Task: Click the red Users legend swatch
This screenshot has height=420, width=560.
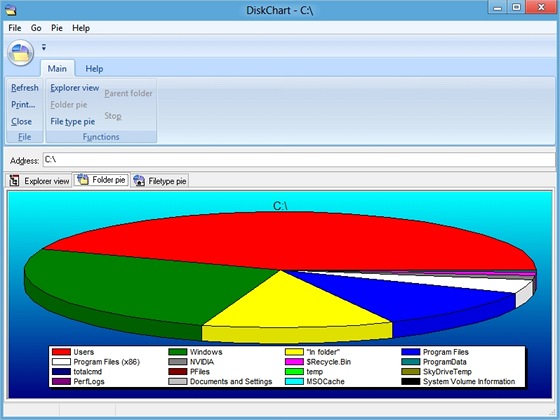Action: click(61, 352)
